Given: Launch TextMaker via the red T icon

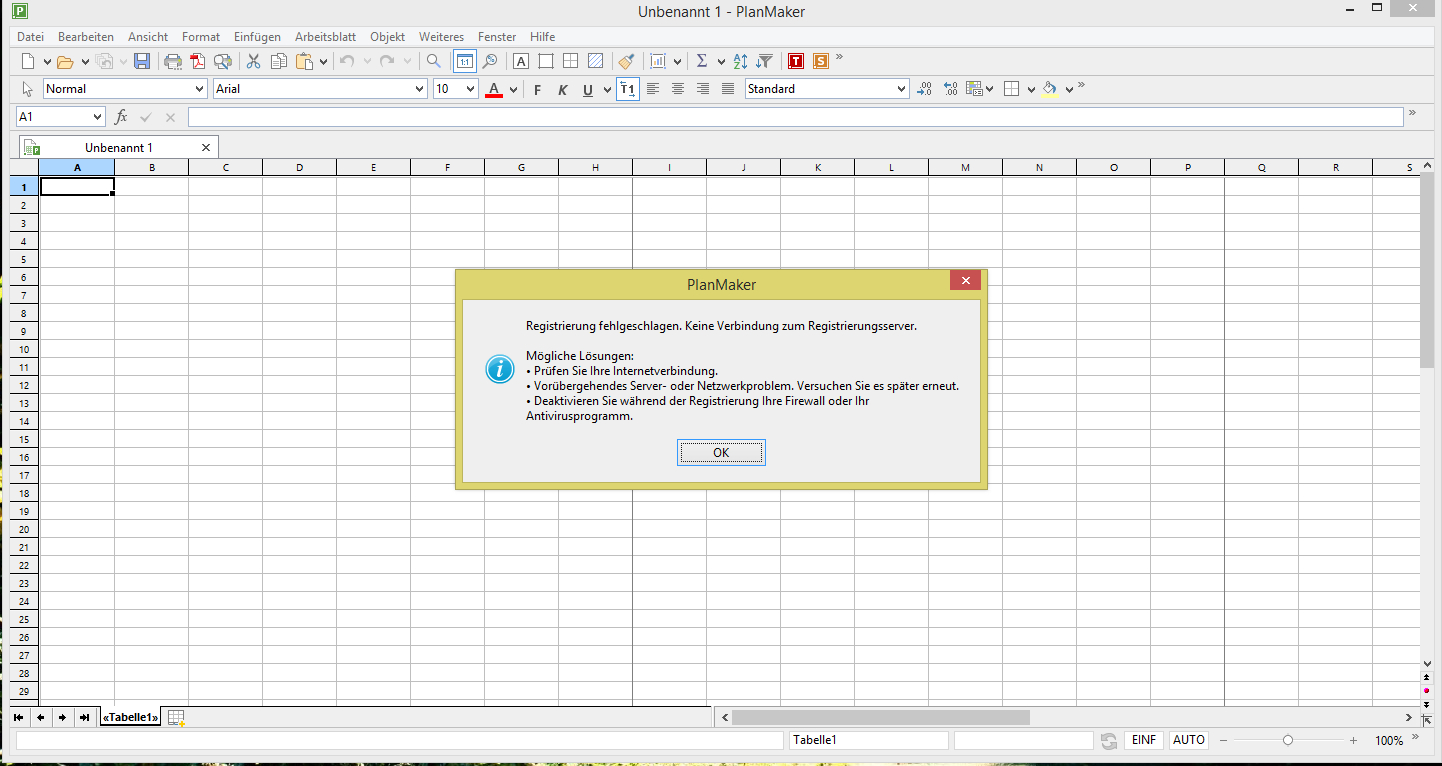Looking at the screenshot, I should coord(796,62).
